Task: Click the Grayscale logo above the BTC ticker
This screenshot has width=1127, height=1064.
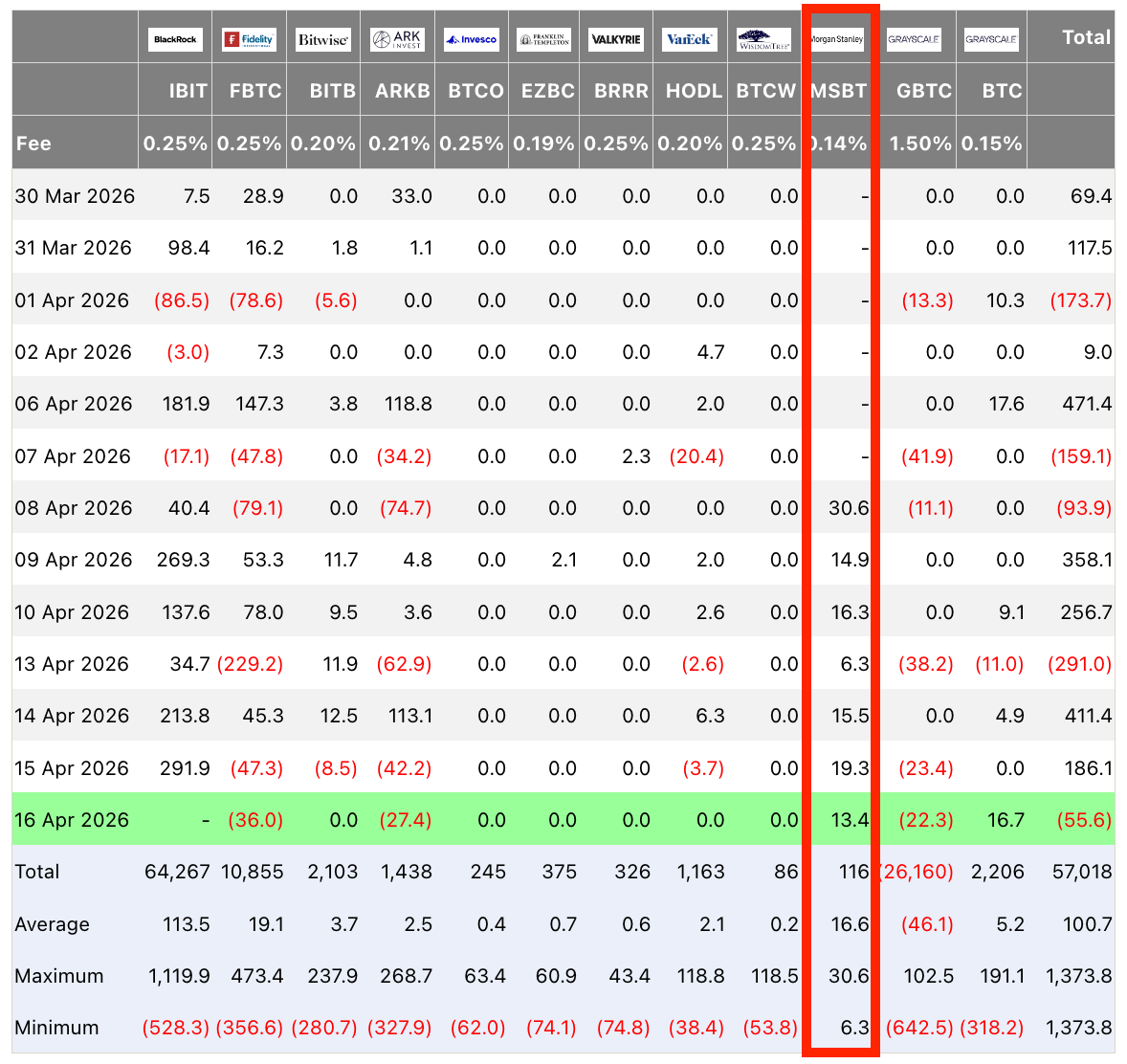Action: tap(991, 39)
